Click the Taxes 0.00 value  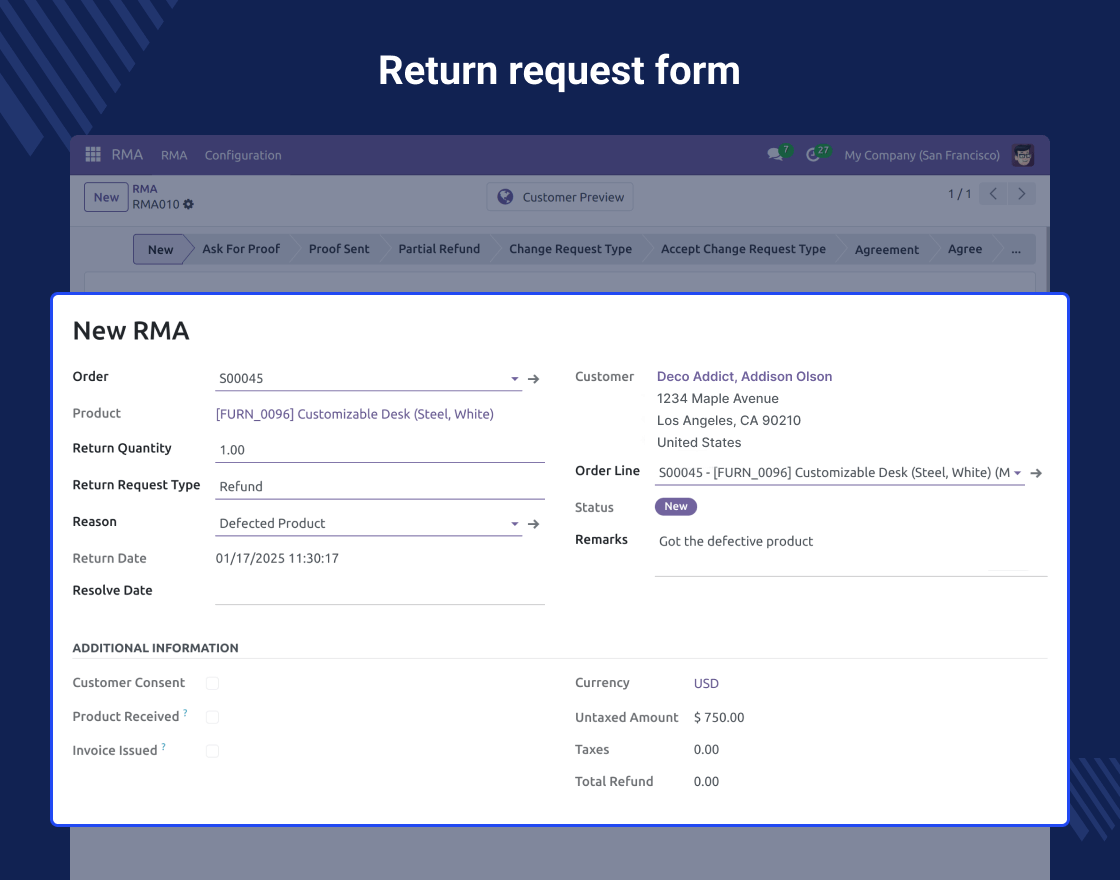[x=706, y=749]
